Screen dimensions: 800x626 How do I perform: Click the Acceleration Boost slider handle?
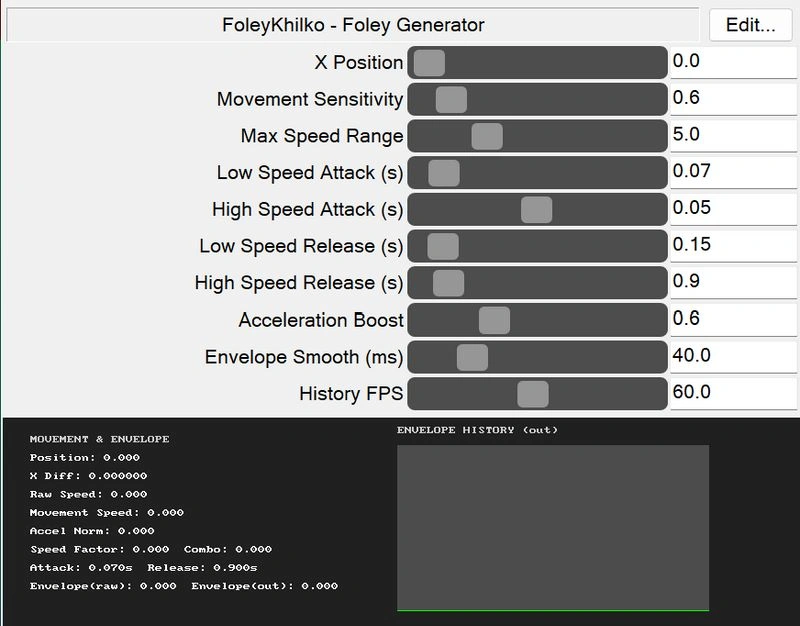click(494, 320)
